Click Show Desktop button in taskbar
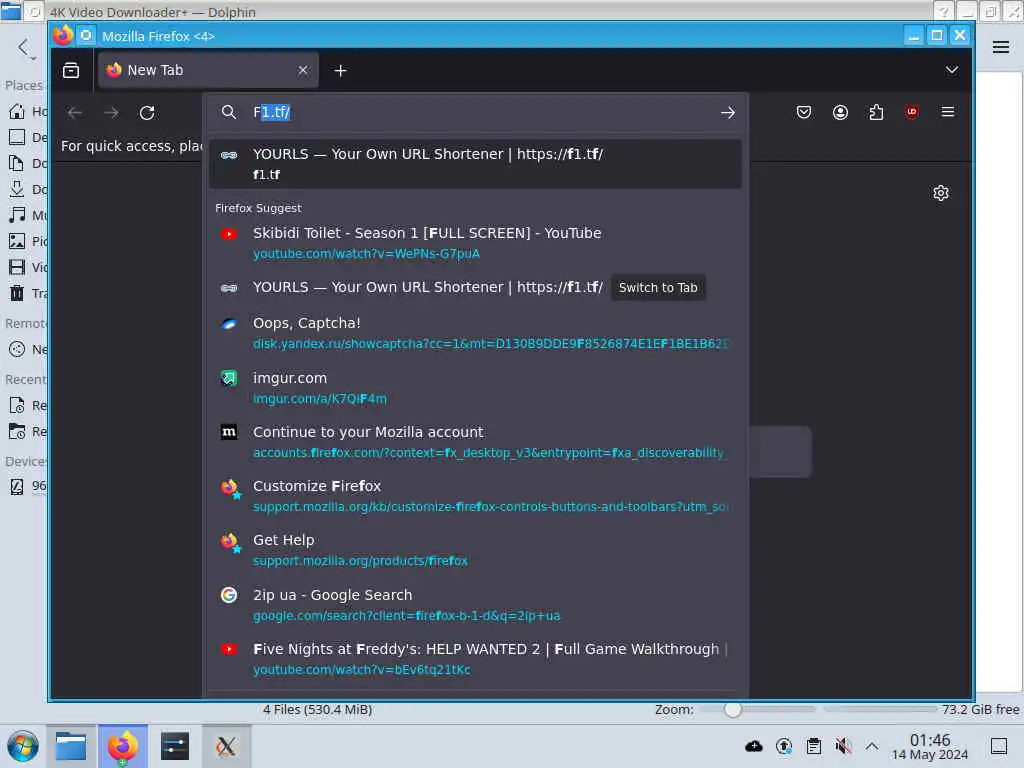 click(x=999, y=746)
